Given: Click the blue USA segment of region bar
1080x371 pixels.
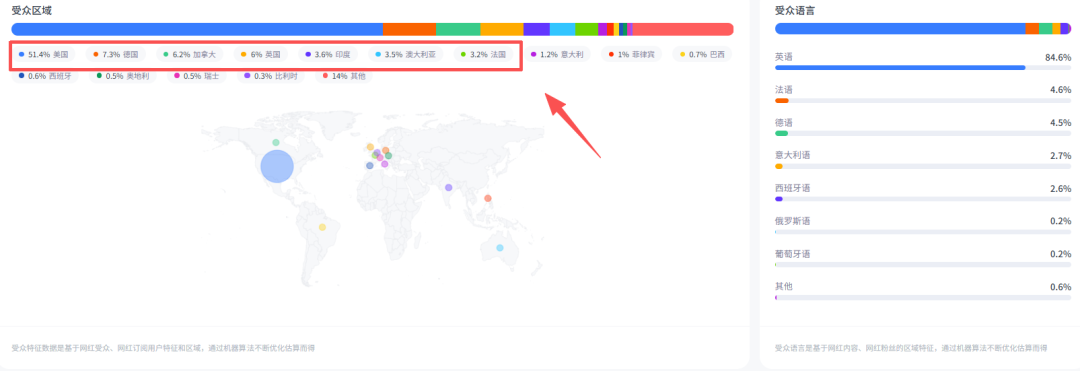Looking at the screenshot, I should click(x=197, y=29).
